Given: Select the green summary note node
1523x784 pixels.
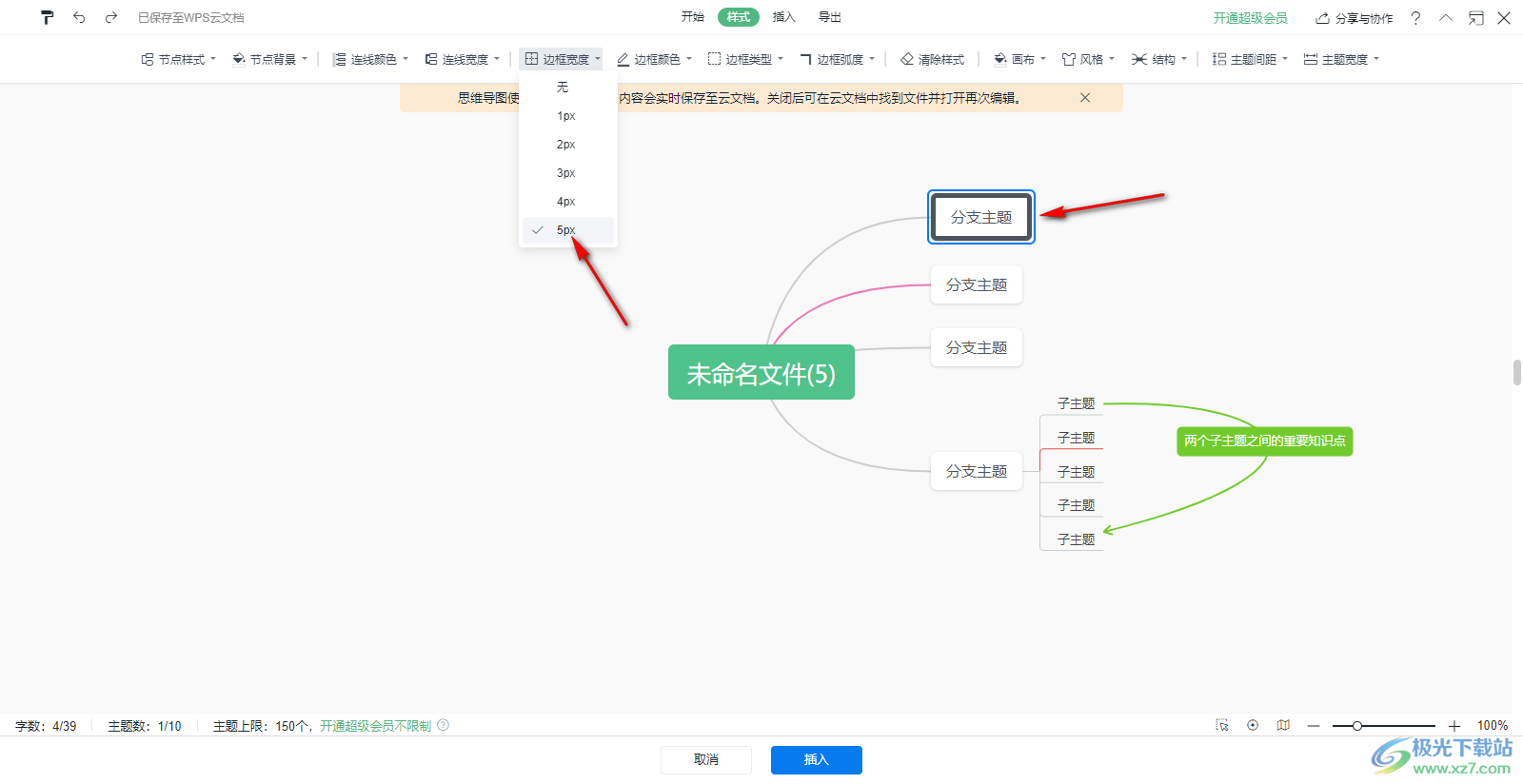Looking at the screenshot, I should tap(1264, 441).
